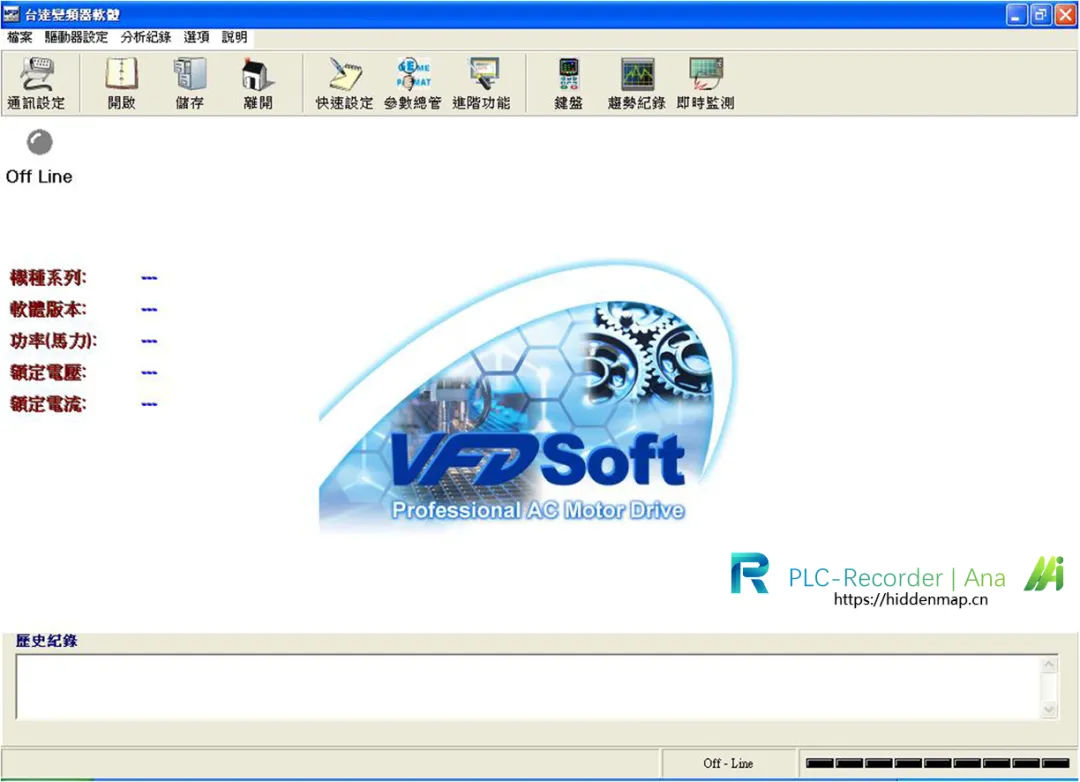Click the Off - Line status bar text

pos(728,763)
